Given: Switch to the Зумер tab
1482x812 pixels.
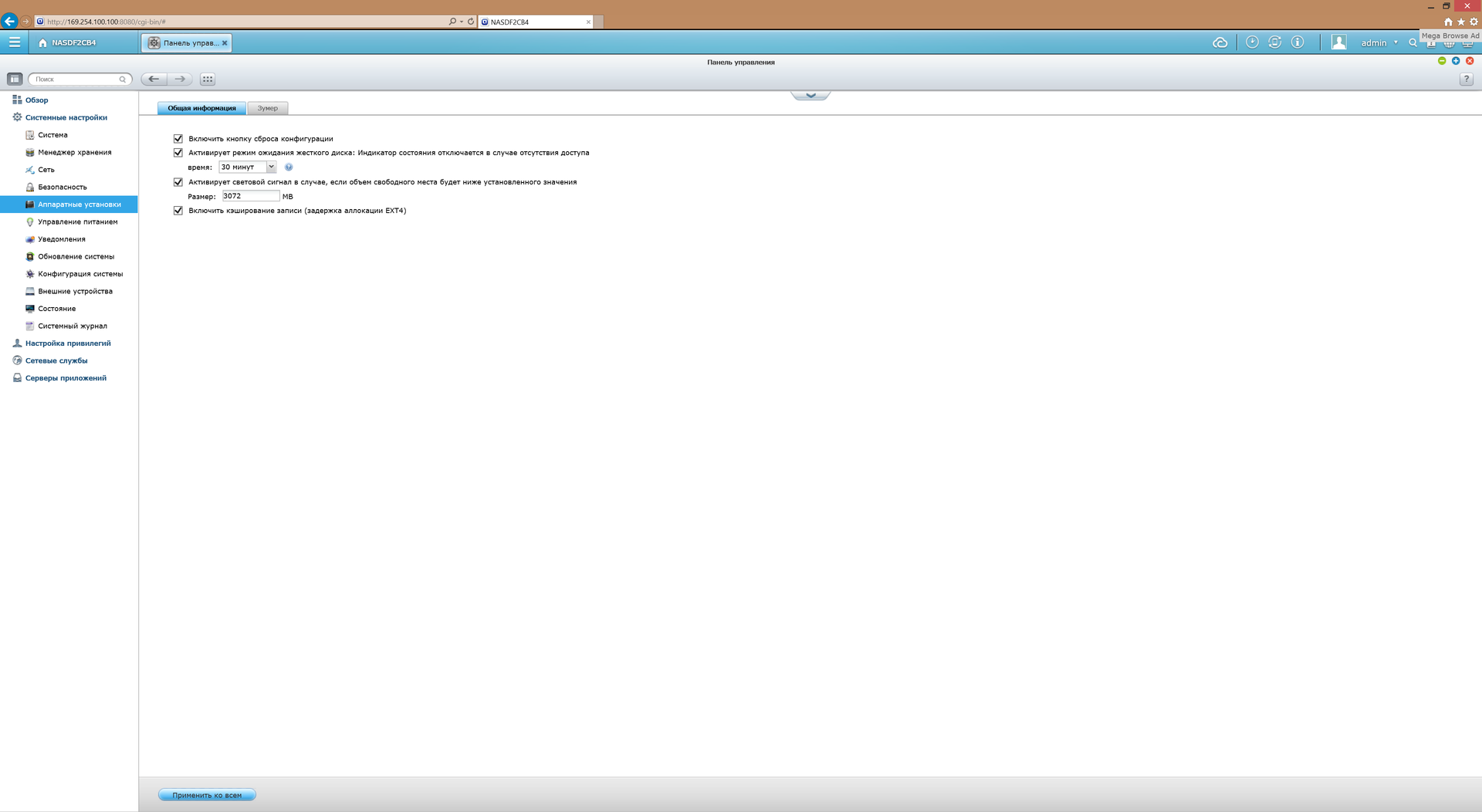Looking at the screenshot, I should point(267,108).
